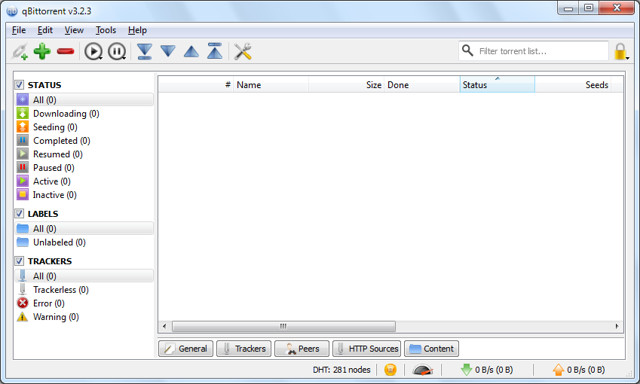This screenshot has height=384, width=640.
Task: Click the red minus delete torrent icon
Action: [65, 51]
